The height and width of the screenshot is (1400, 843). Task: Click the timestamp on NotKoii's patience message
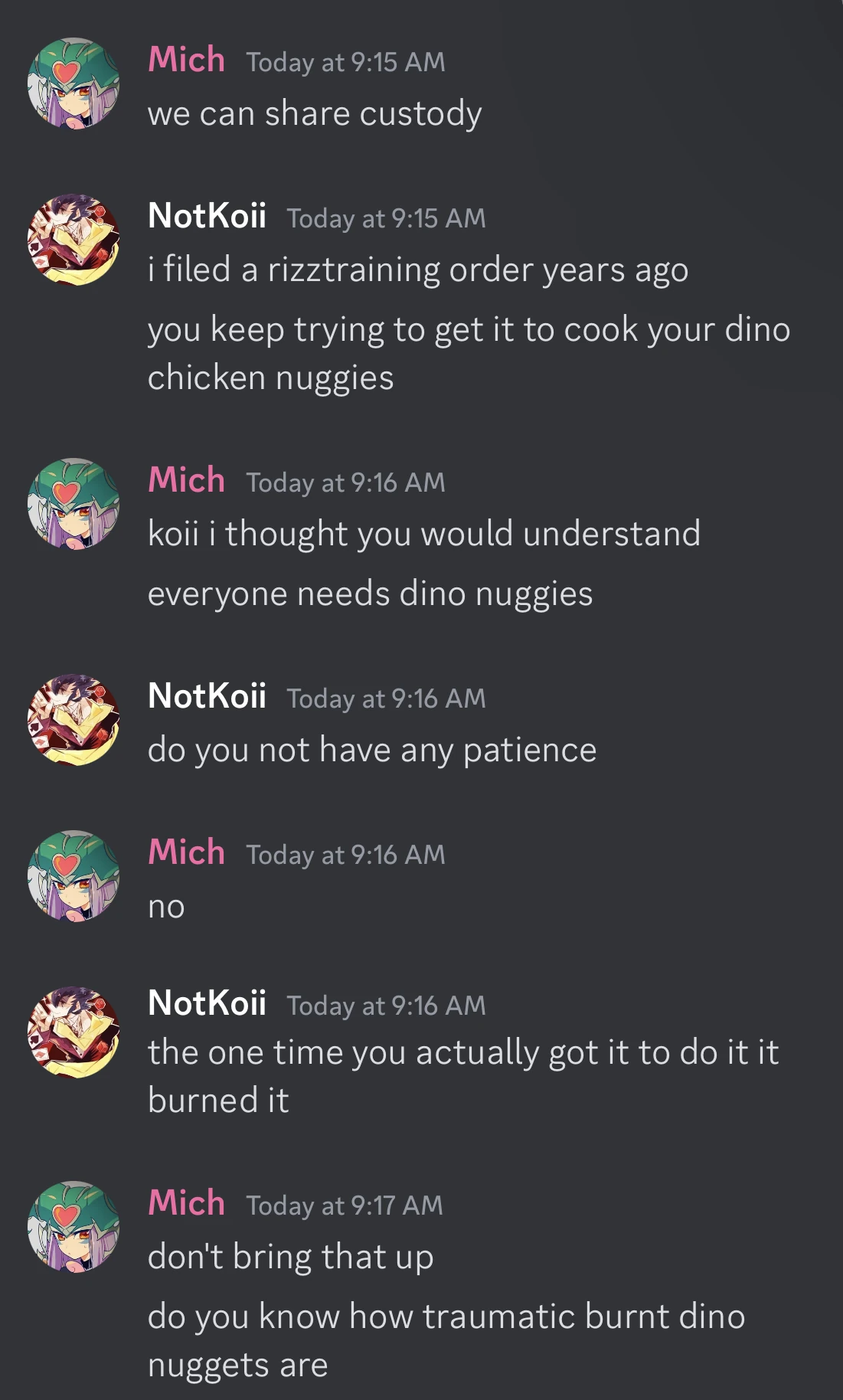point(389,699)
